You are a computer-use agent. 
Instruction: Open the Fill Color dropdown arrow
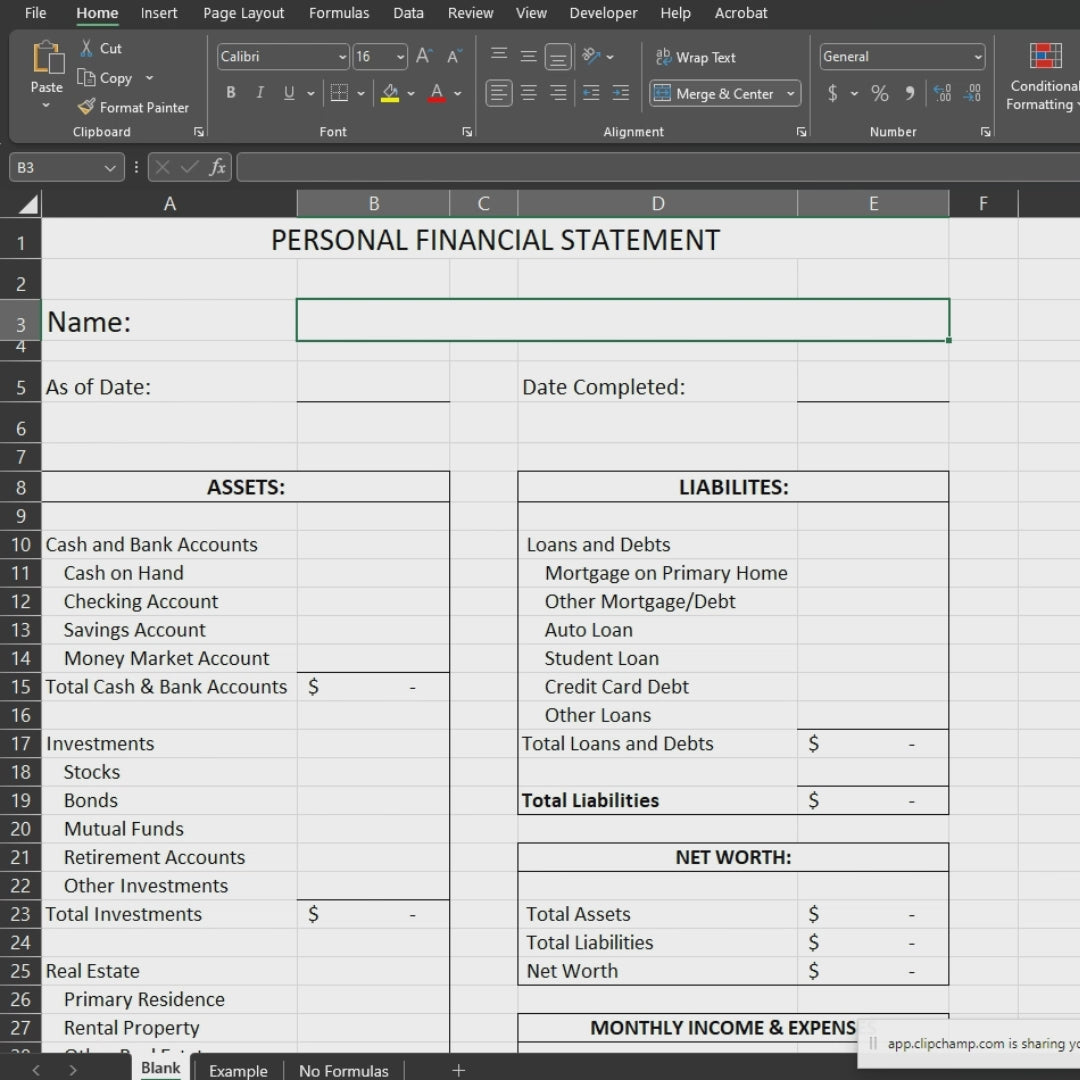pyautogui.click(x=409, y=92)
